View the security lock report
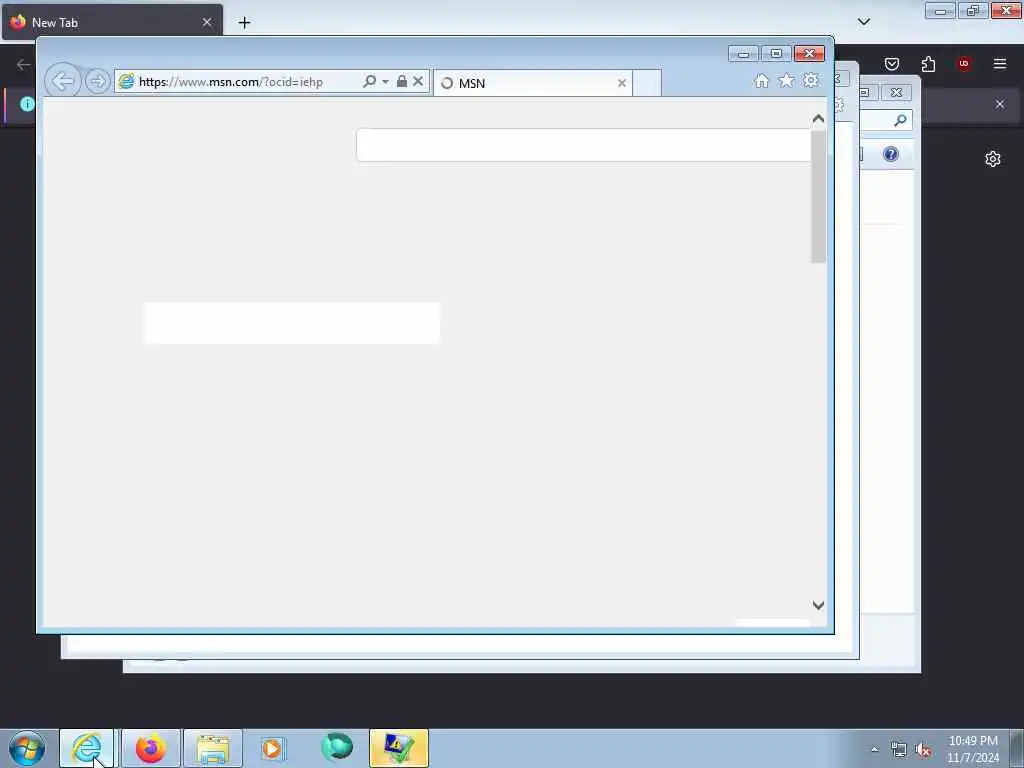This screenshot has width=1024, height=768. (x=402, y=81)
